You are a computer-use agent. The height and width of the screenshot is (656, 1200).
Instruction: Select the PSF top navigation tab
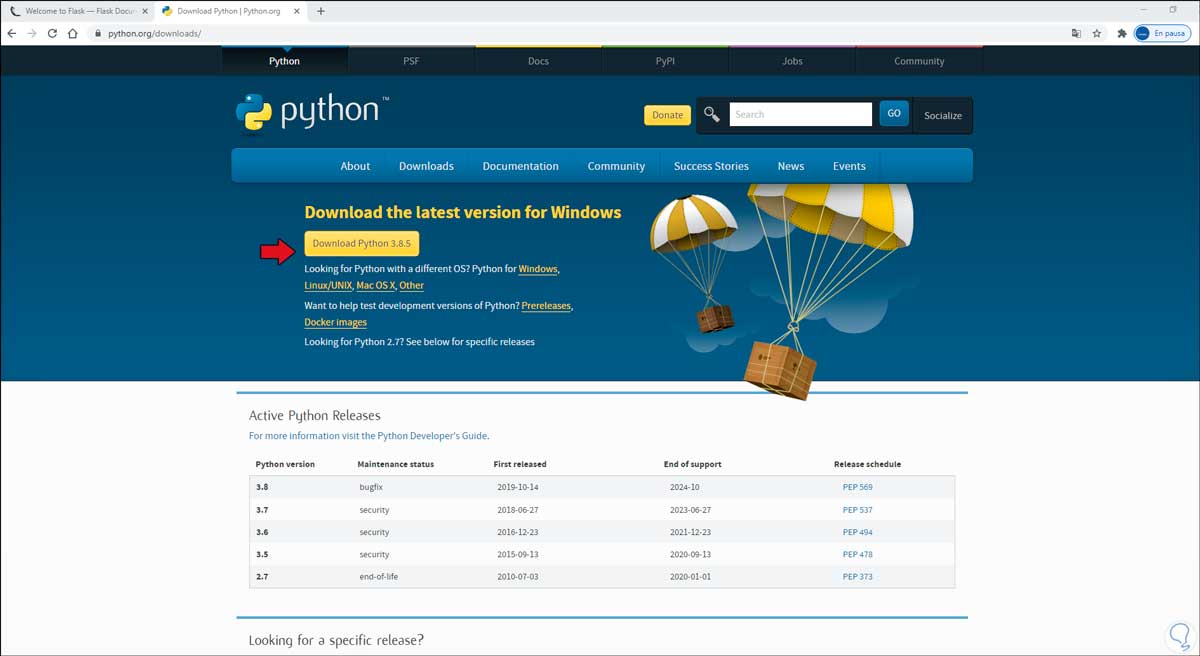(411, 61)
